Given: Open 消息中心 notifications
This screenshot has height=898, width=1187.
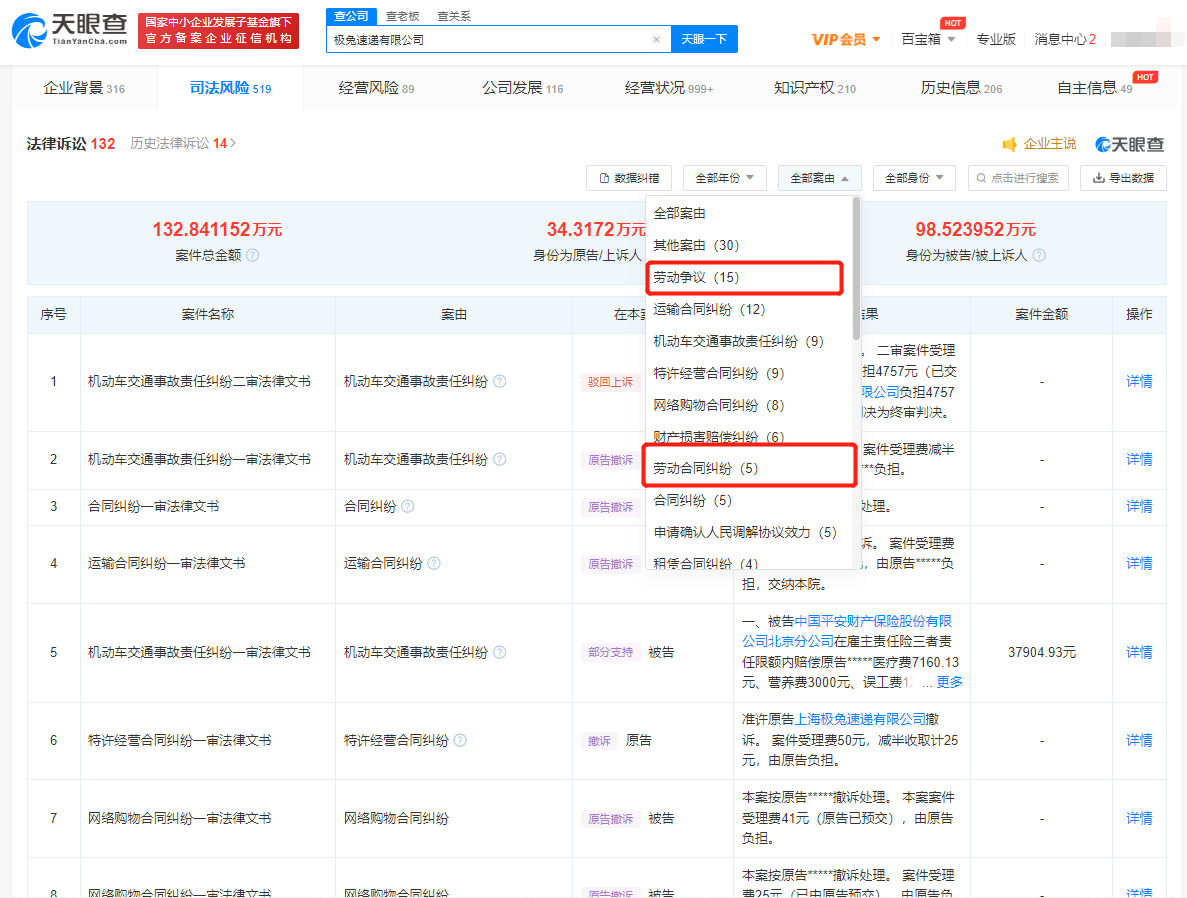Looking at the screenshot, I should 1064,39.
